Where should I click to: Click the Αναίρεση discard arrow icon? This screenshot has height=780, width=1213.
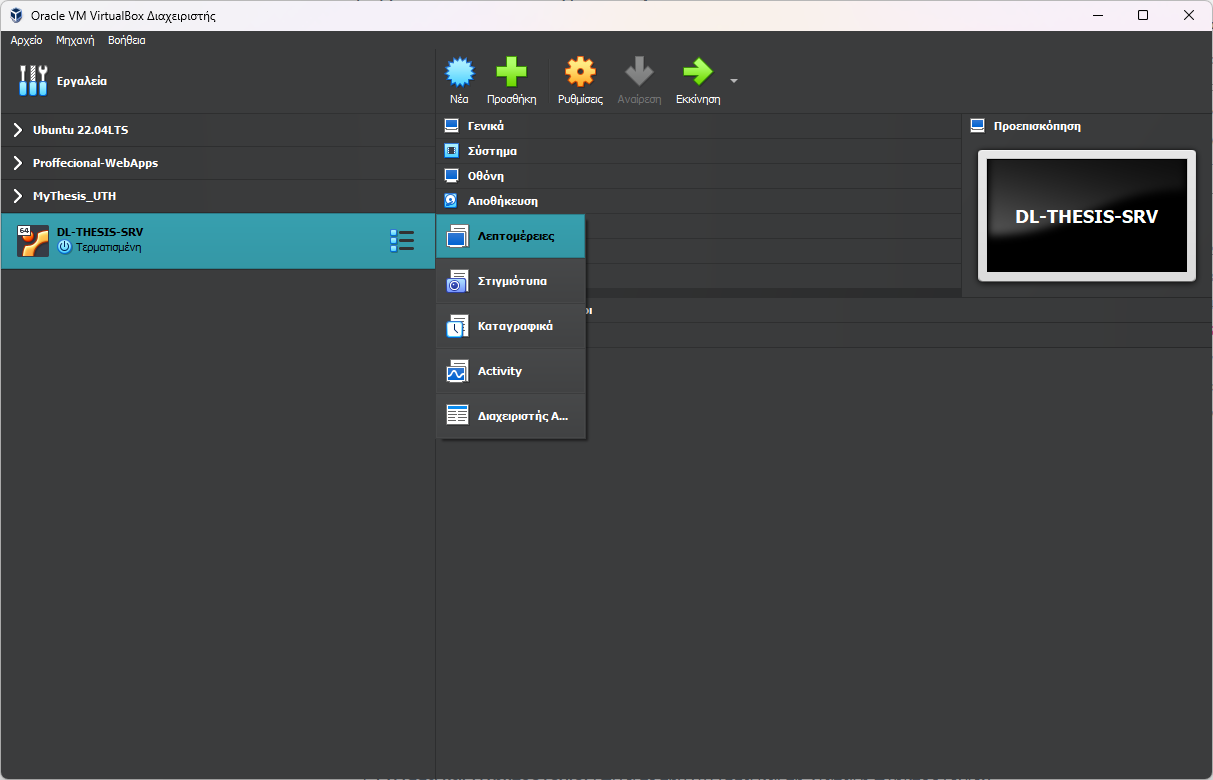point(639,72)
